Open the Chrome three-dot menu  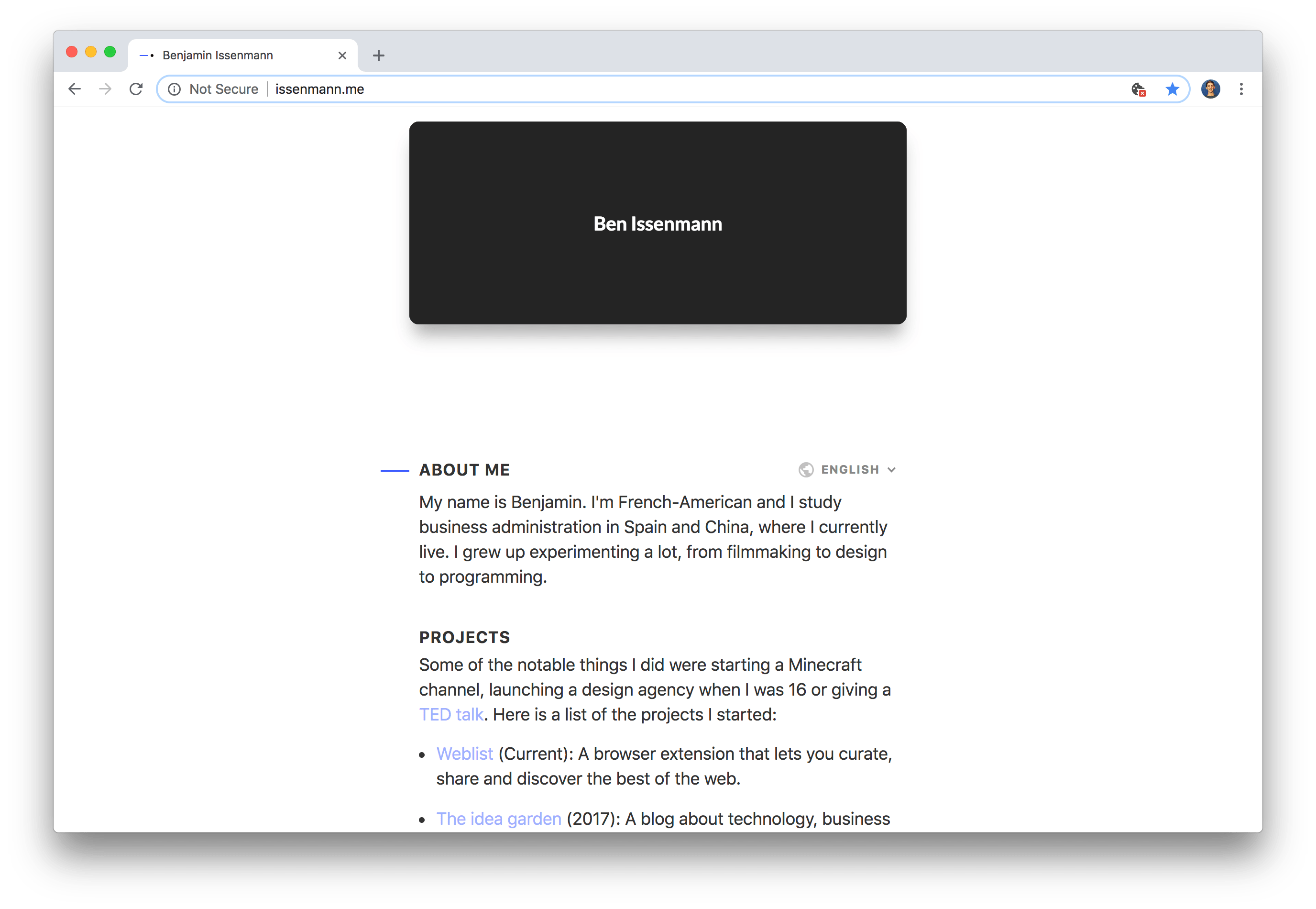click(x=1241, y=89)
